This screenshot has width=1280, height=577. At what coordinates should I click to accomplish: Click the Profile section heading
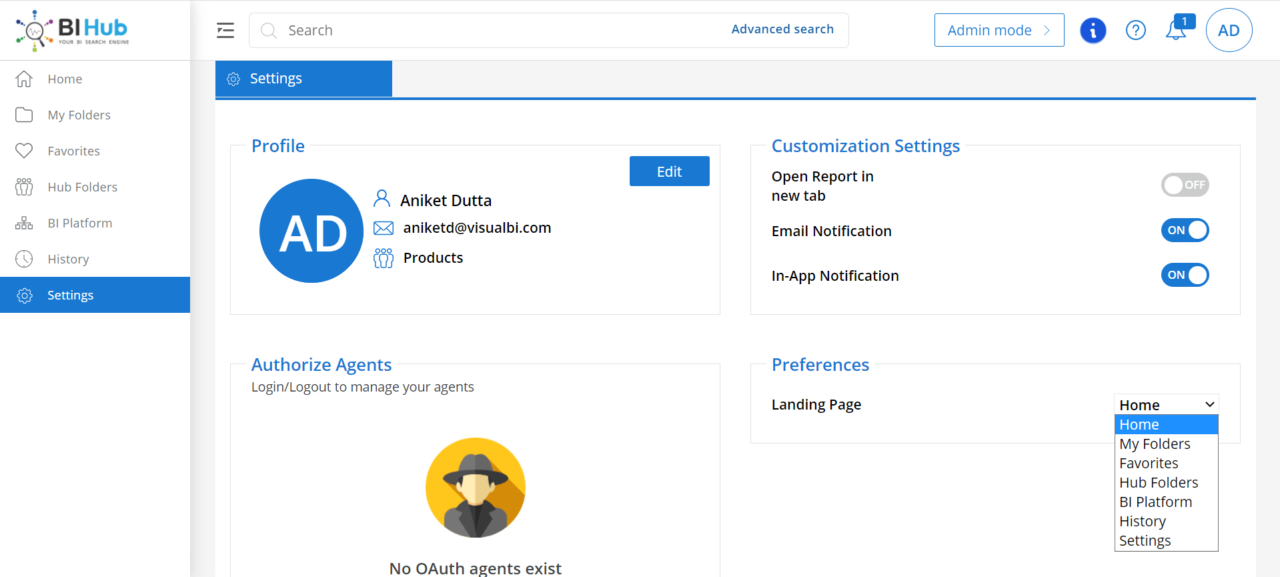pyautogui.click(x=278, y=146)
